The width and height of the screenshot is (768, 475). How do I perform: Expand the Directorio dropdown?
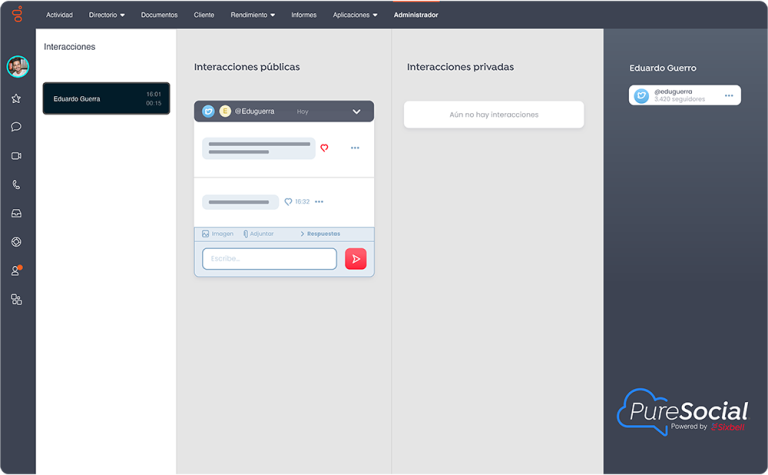(x=107, y=15)
